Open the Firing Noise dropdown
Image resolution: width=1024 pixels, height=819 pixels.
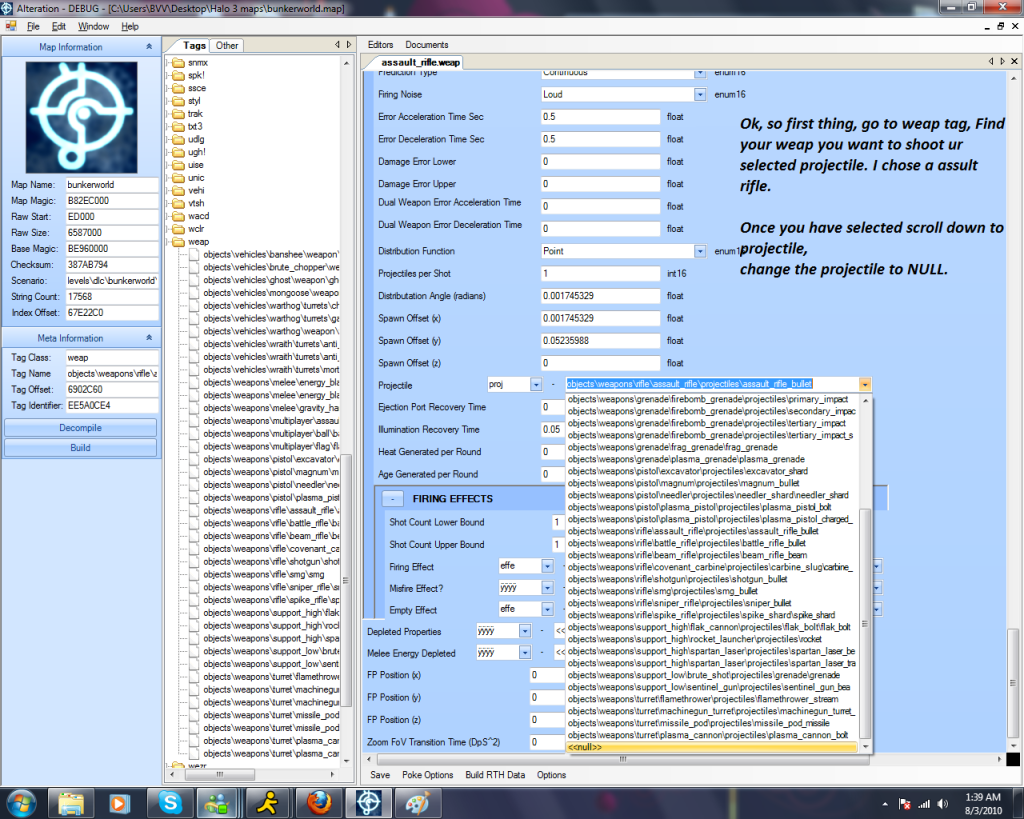(699, 95)
